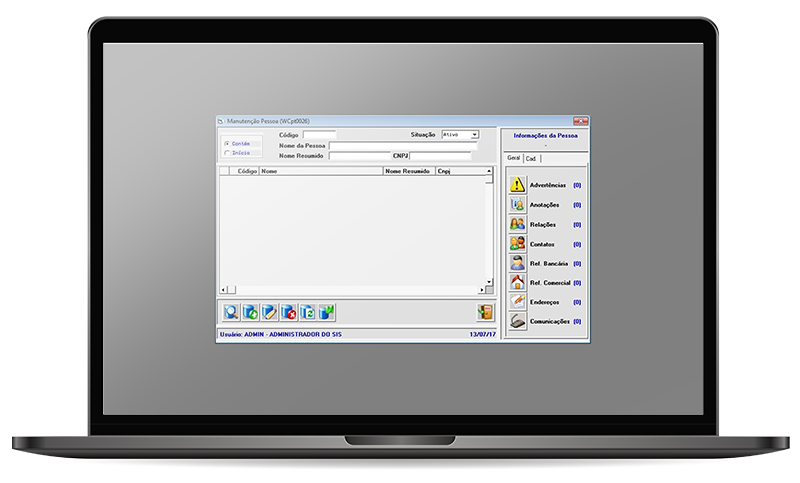Click the Nome da Pessoa field

[x=403, y=145]
